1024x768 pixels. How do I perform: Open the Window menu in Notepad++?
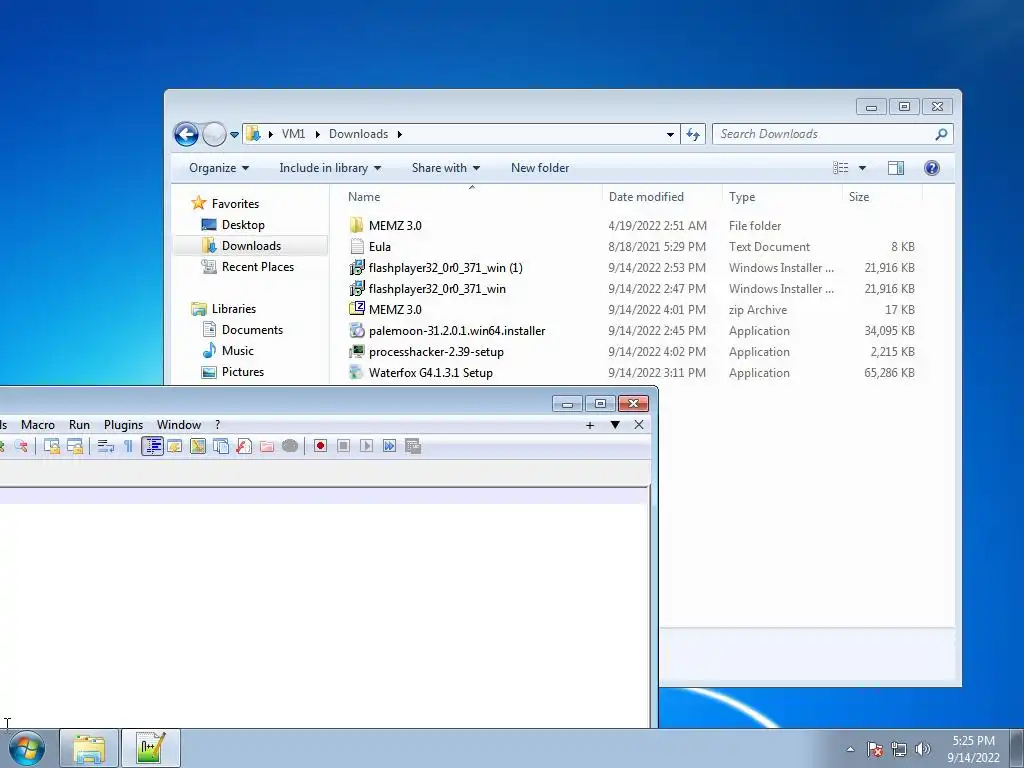[179, 424]
